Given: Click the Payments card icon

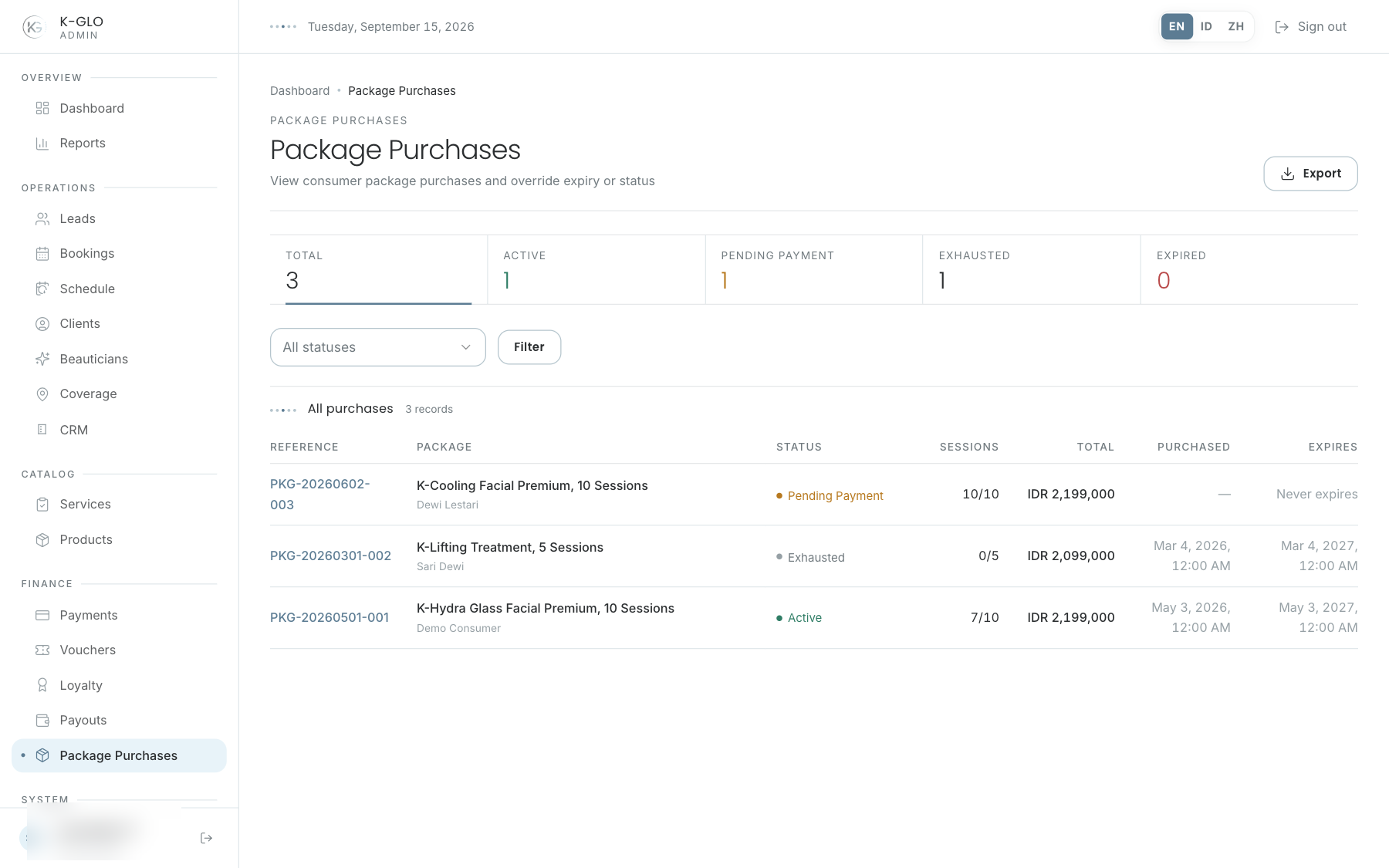Looking at the screenshot, I should 42,615.
